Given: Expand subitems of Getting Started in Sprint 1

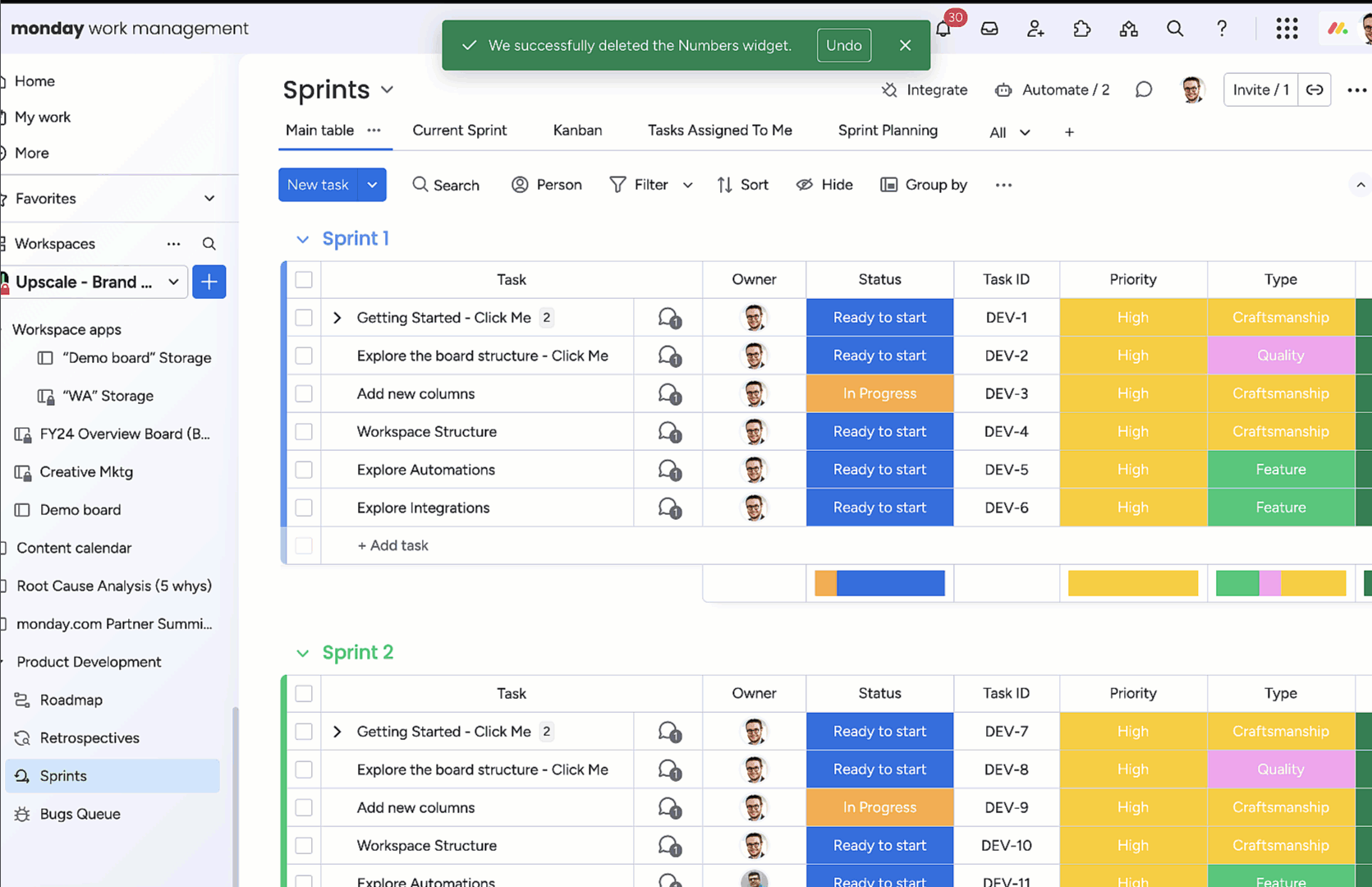Looking at the screenshot, I should [x=337, y=318].
